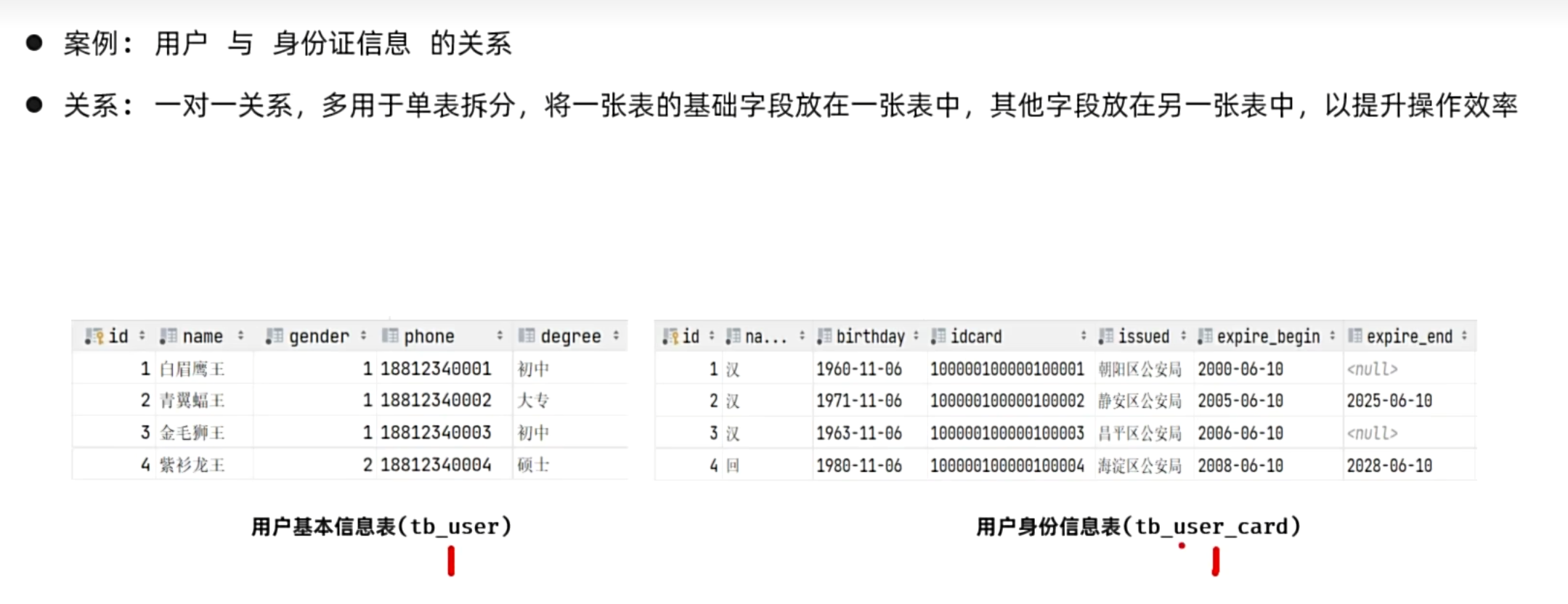Viewport: 1568px width, 604px height.
Task: Select birthday cell 1971-11-06
Action: pyautogui.click(x=859, y=401)
